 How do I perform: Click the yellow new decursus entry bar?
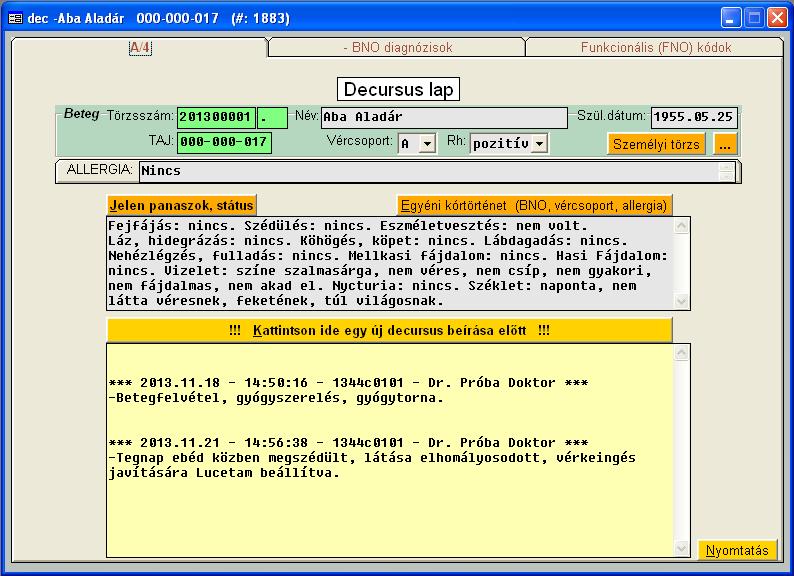pyautogui.click(x=389, y=330)
